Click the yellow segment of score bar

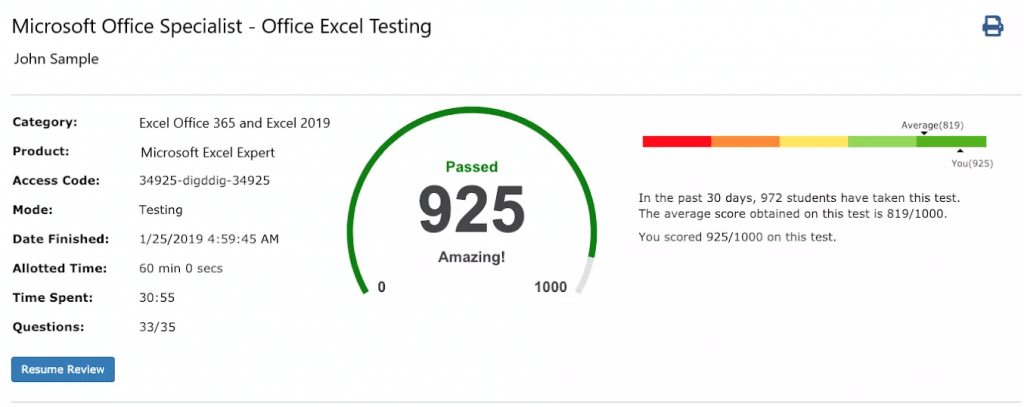814,141
